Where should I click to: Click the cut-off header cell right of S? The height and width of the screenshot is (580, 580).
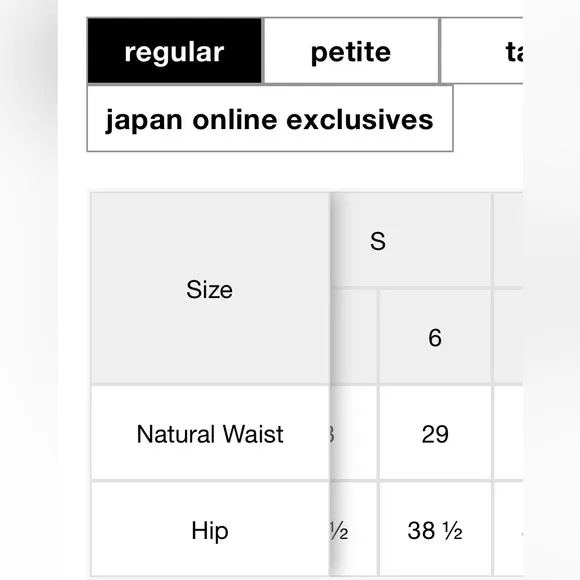[508, 240]
